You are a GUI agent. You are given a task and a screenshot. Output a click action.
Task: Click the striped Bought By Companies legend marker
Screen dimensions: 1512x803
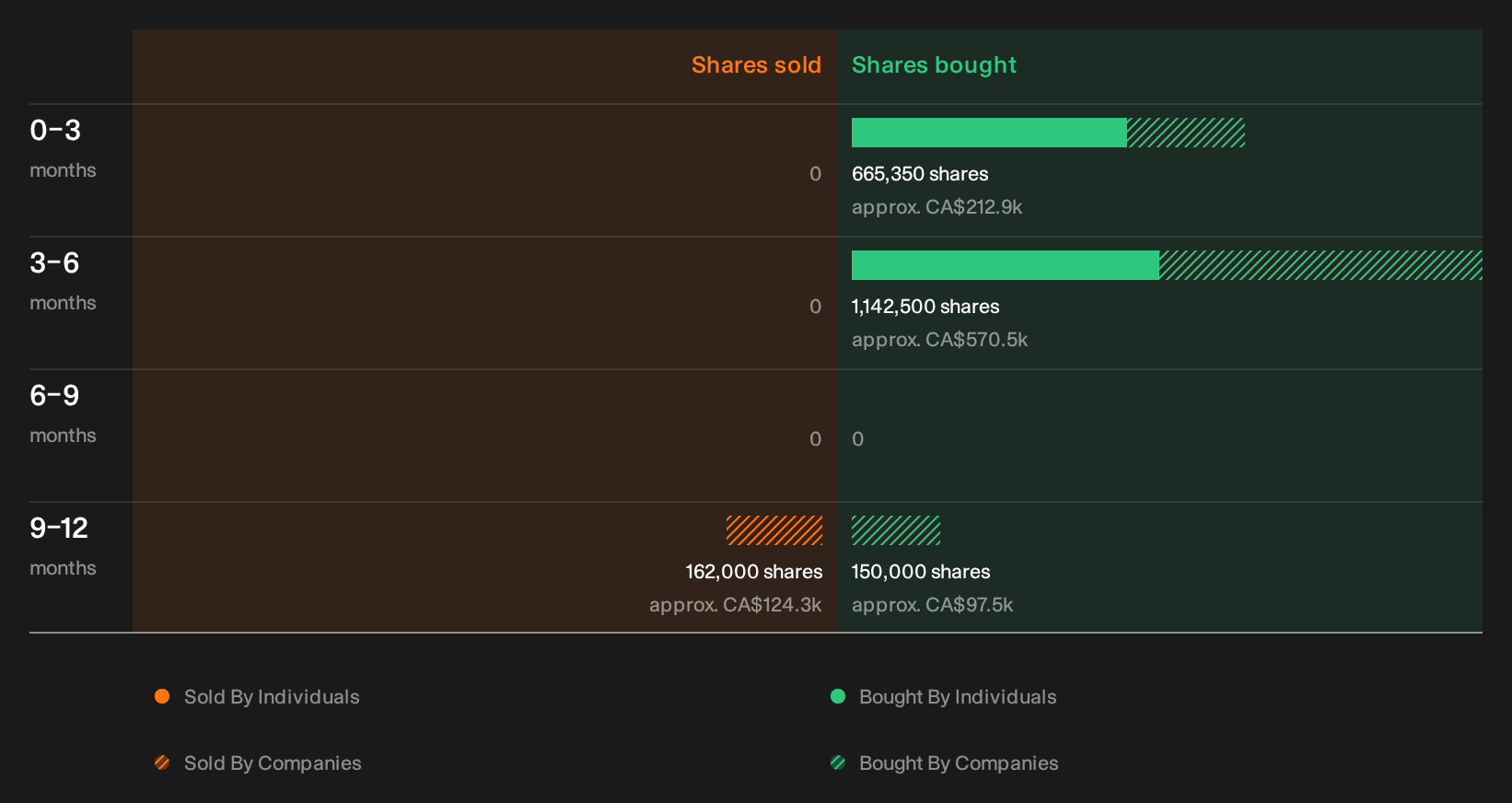(838, 762)
